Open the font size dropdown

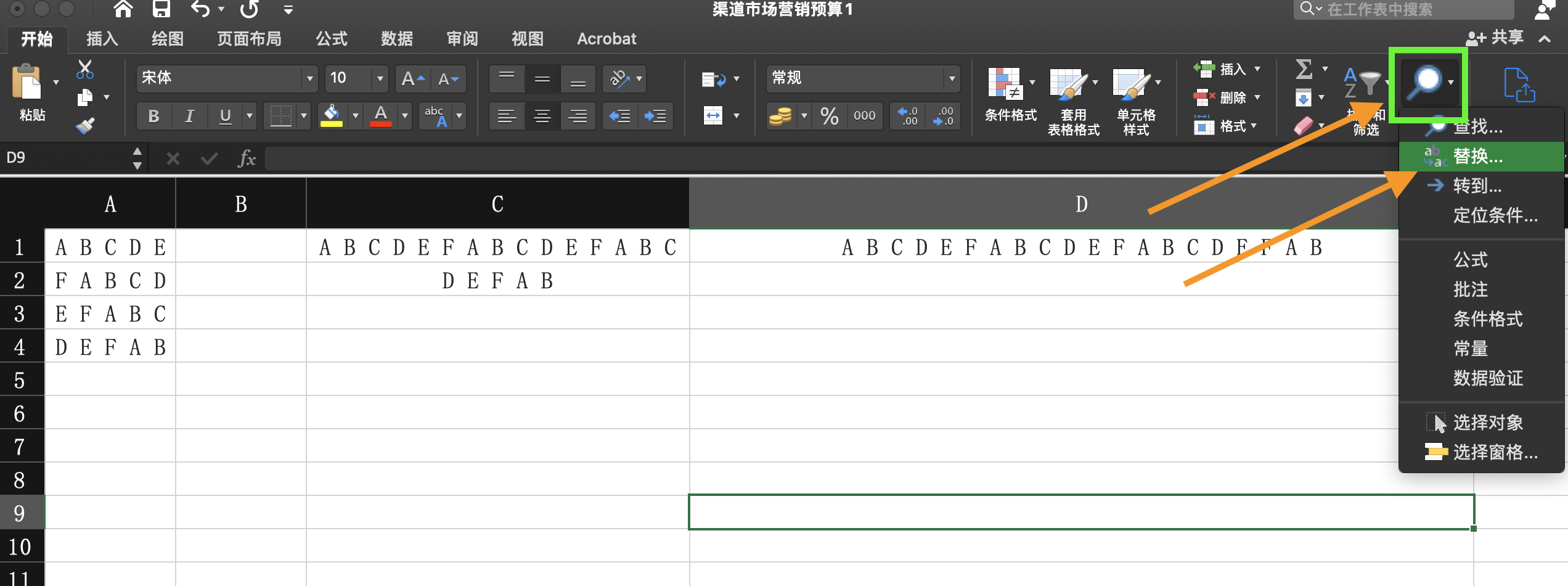click(x=380, y=78)
